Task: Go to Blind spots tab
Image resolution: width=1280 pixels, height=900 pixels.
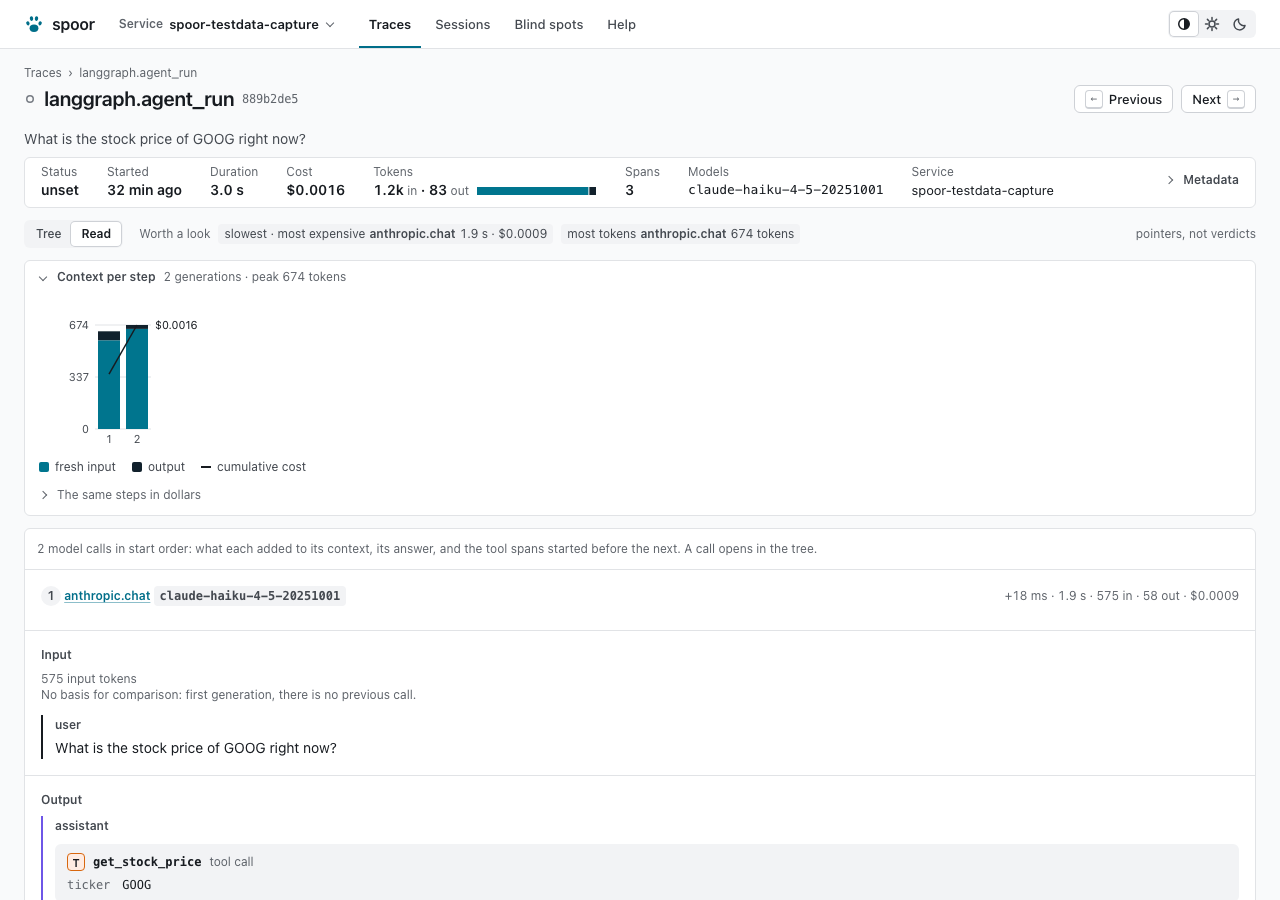Action: (x=549, y=24)
